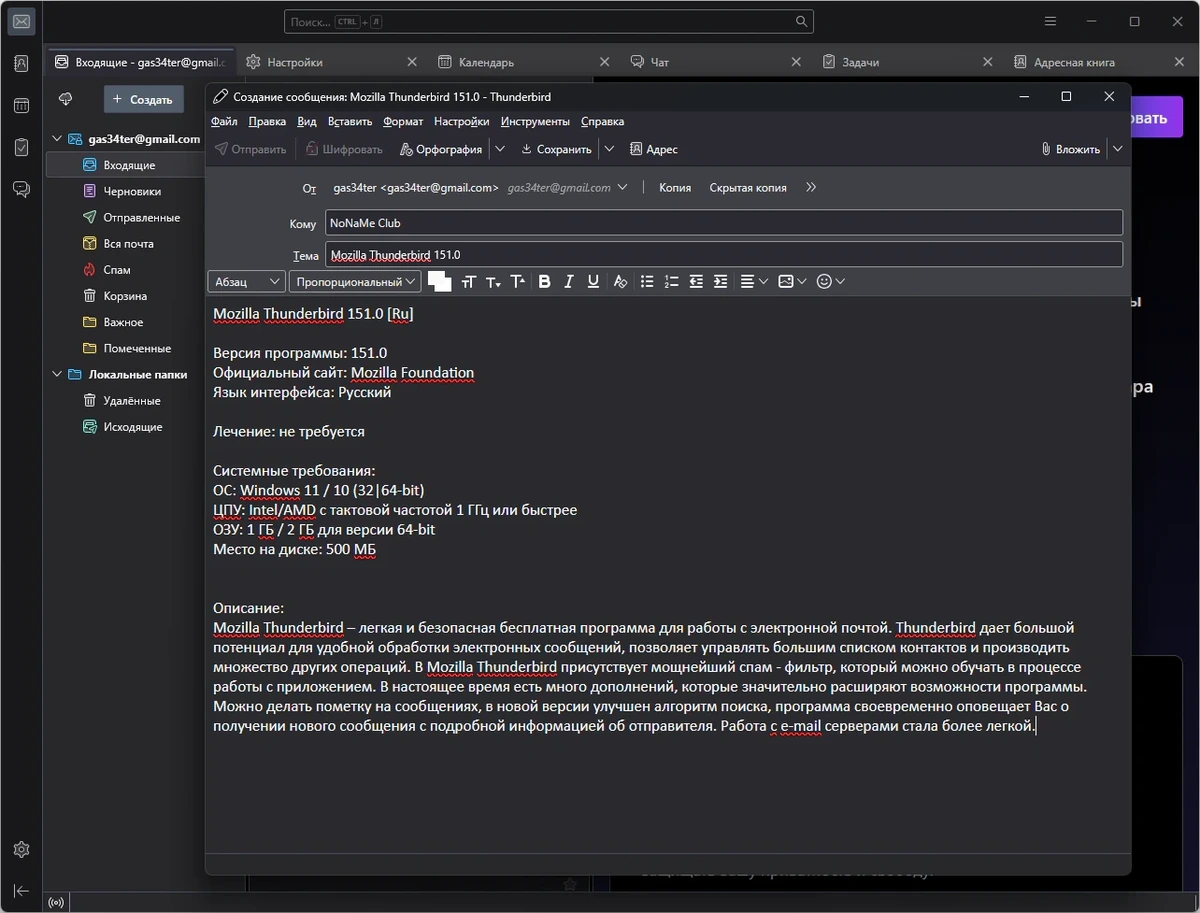Open the main window hamburger menu

1050,21
